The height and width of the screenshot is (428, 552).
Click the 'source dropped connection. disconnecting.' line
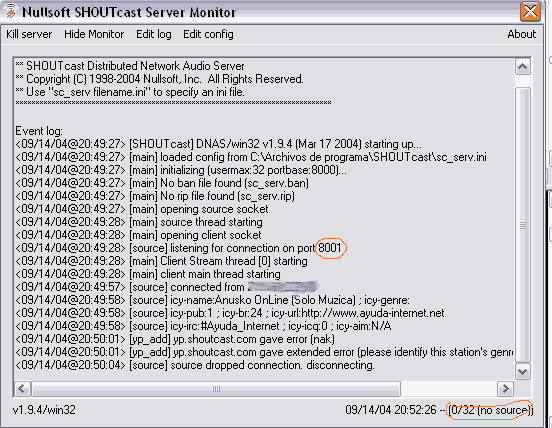pos(195,365)
